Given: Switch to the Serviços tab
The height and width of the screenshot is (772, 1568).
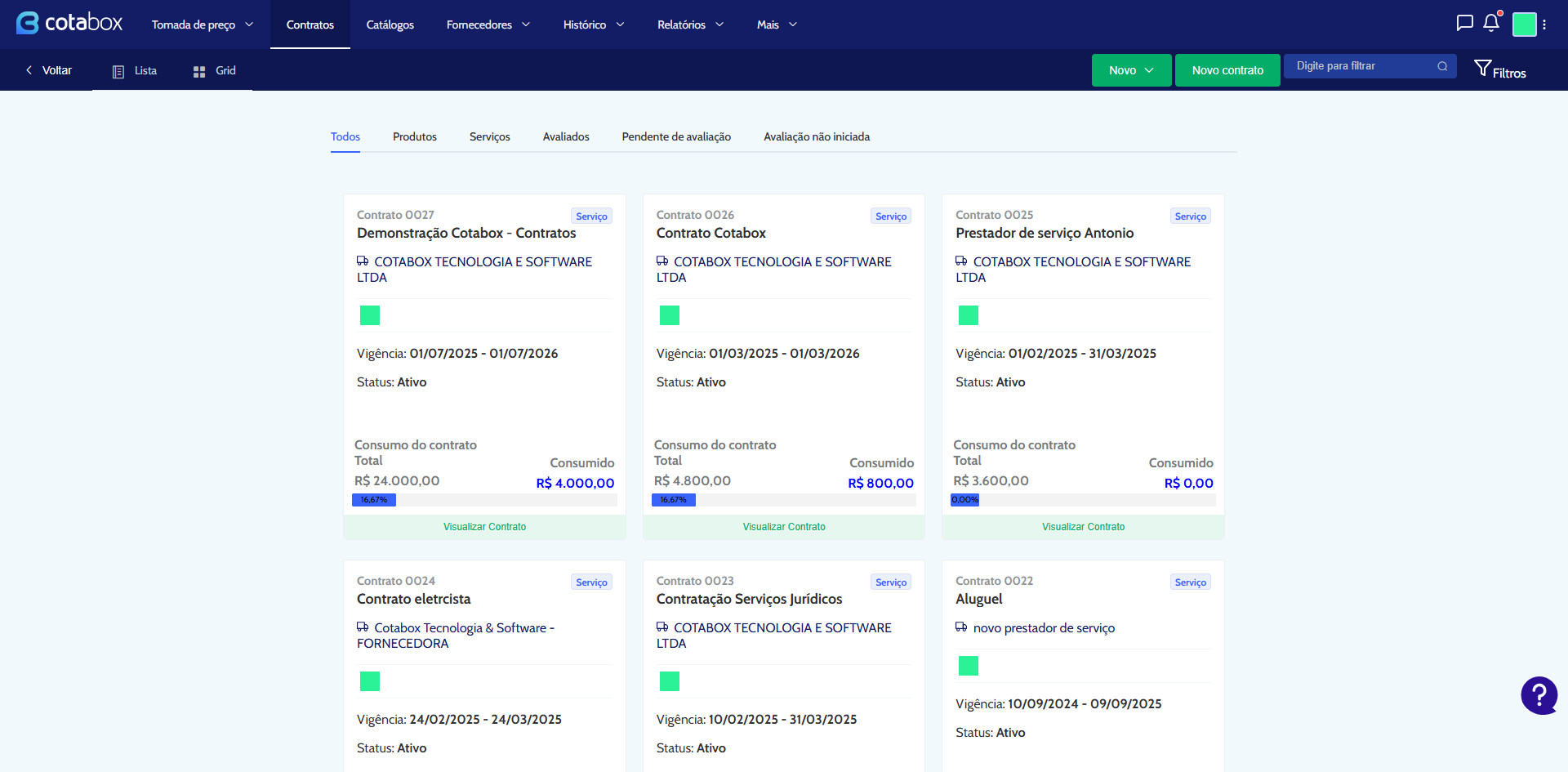Looking at the screenshot, I should (490, 137).
